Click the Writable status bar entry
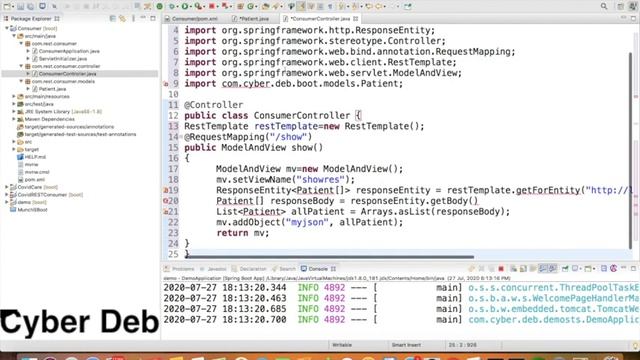The height and width of the screenshot is (360, 640). (342, 345)
